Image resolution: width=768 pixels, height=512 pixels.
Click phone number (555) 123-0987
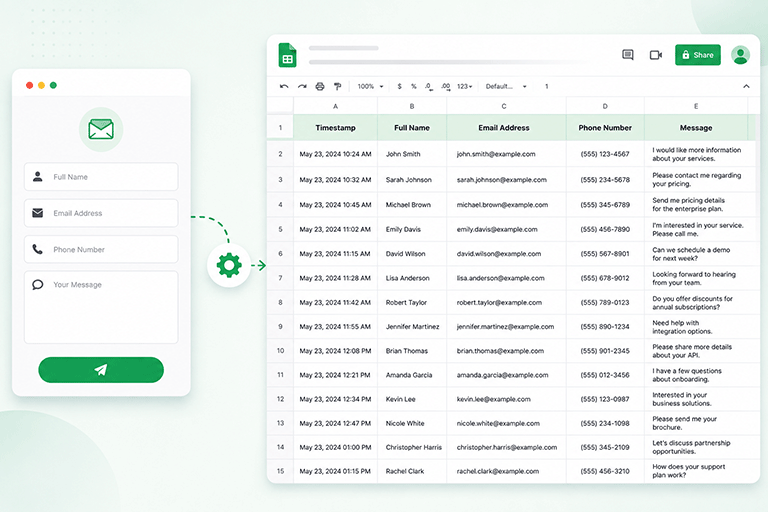pyautogui.click(x=605, y=399)
